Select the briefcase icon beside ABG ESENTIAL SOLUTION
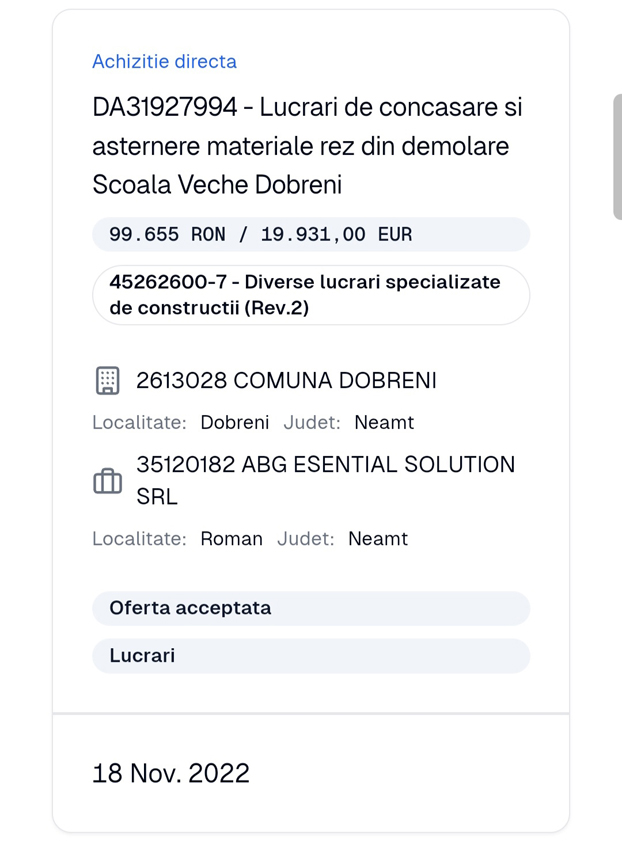Viewport: 622px width, 841px height. click(x=107, y=480)
